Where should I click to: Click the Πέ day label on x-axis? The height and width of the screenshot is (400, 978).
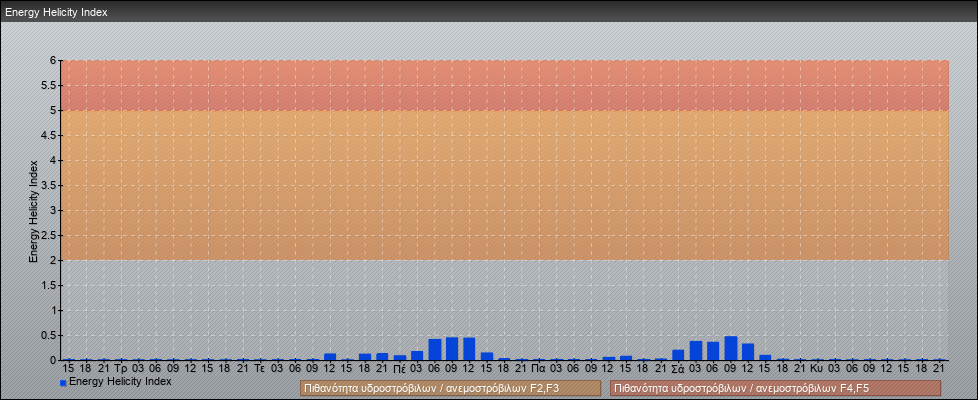coord(400,369)
